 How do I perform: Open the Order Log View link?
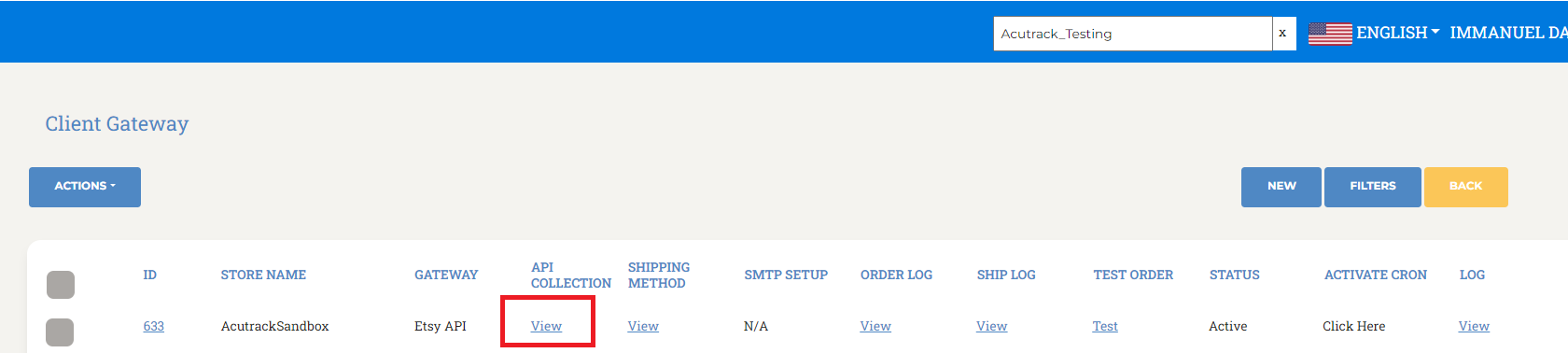point(875,326)
